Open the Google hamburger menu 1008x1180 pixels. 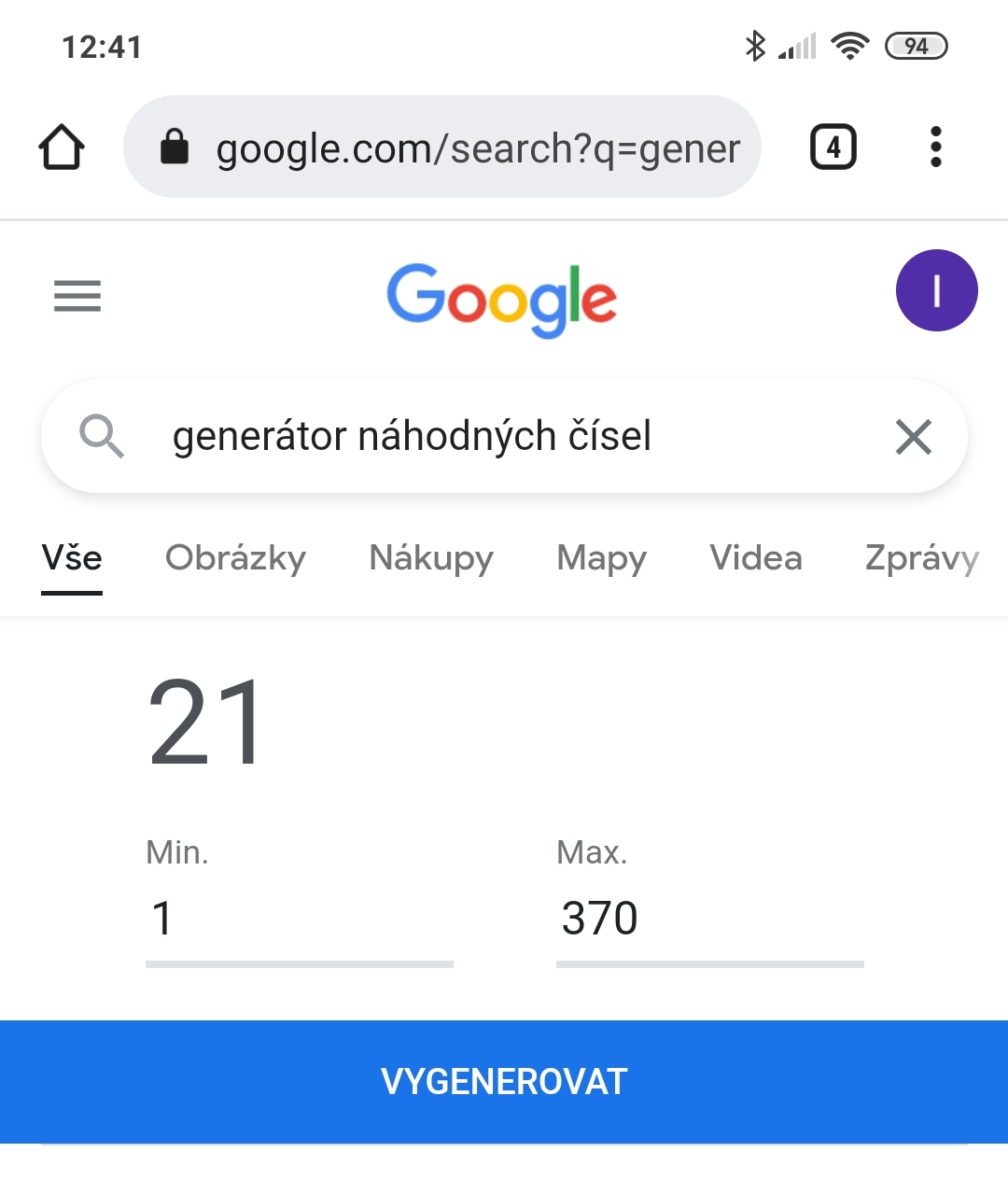(77, 296)
